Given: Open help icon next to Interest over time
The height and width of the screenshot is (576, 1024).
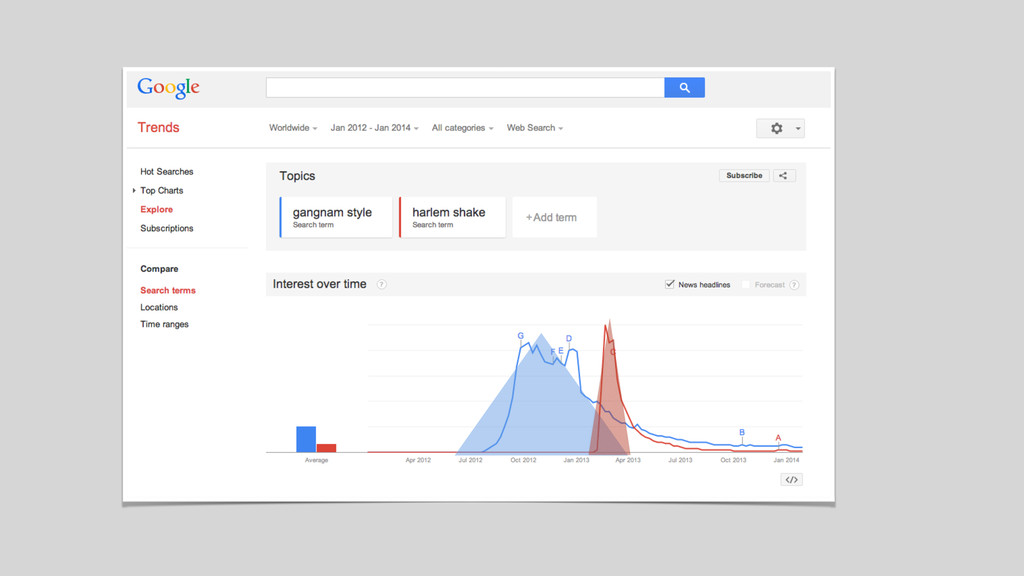Looking at the screenshot, I should pyautogui.click(x=381, y=284).
